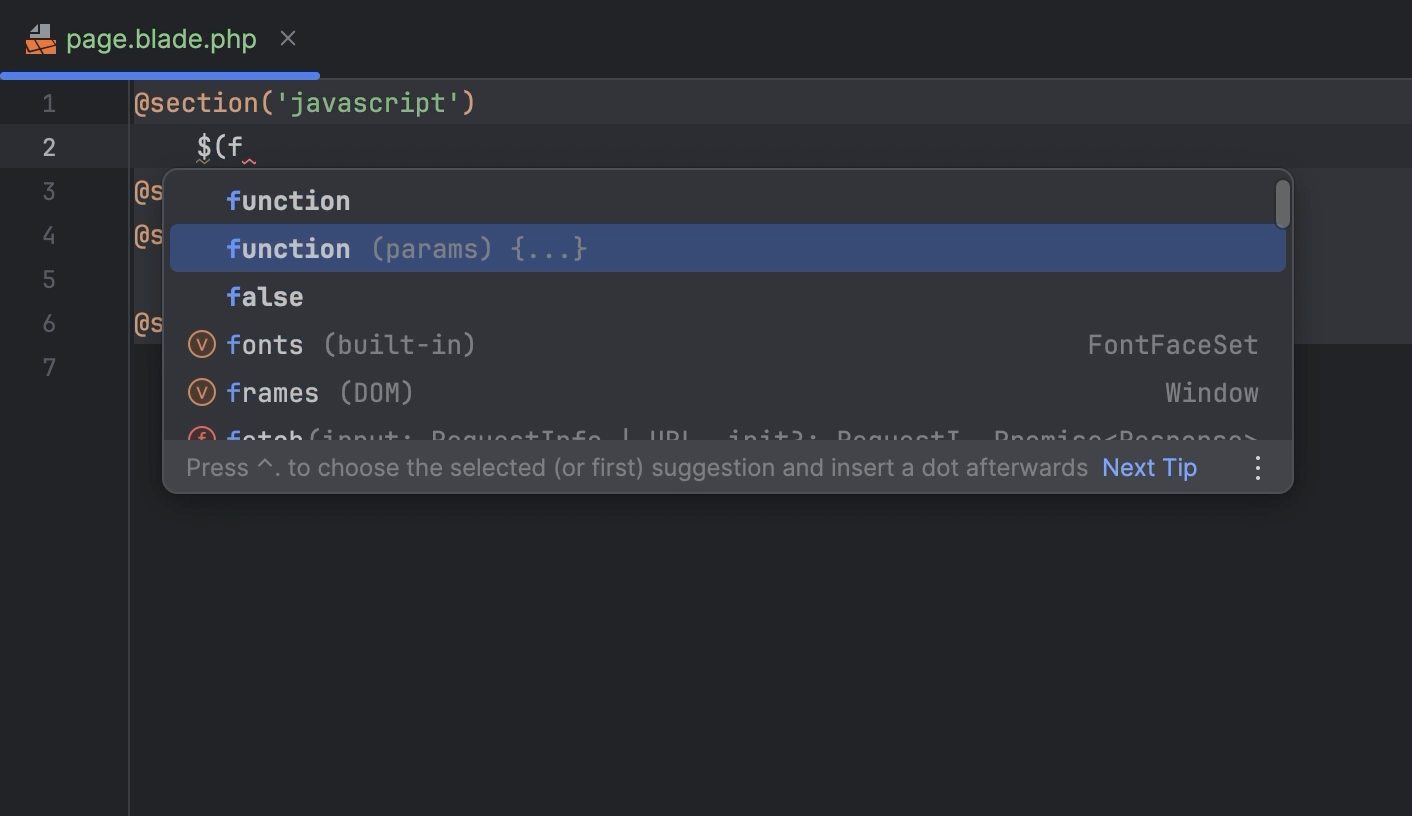Switch to the page.blade.php tab
This screenshot has height=816, width=1412.
pyautogui.click(x=161, y=39)
